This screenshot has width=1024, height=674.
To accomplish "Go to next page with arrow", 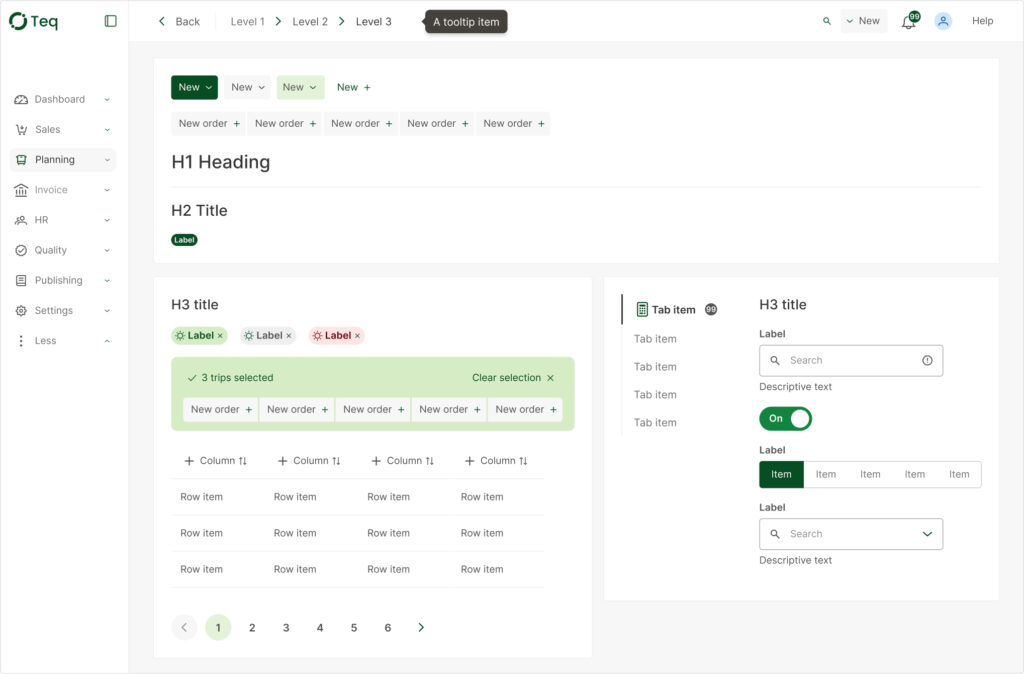I will coord(421,628).
